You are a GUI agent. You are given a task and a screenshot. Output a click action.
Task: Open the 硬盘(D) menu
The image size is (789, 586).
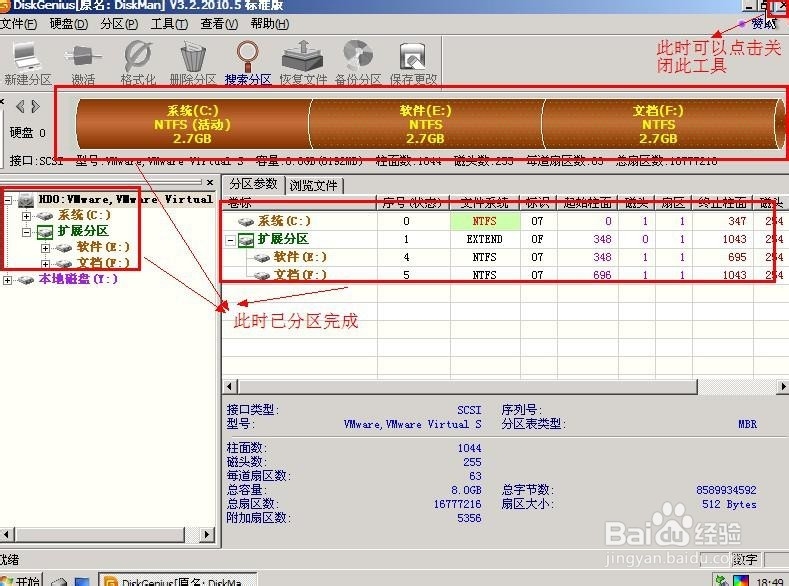click(x=68, y=24)
